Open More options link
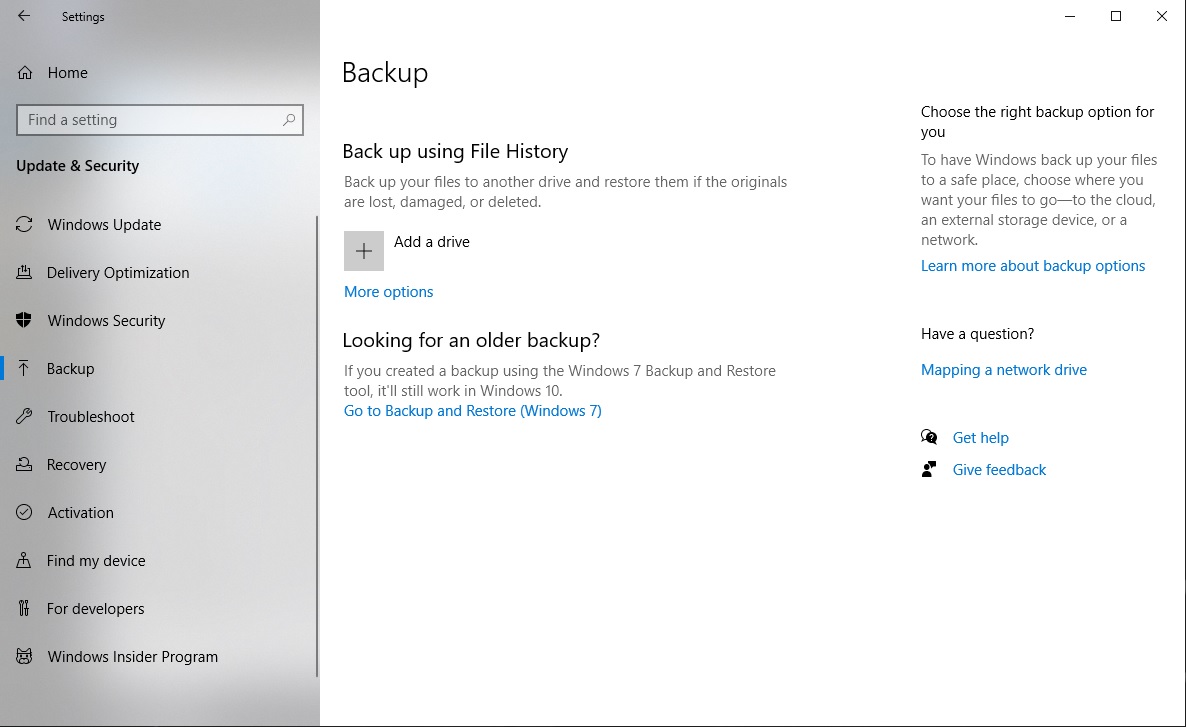The image size is (1187, 728). (388, 292)
